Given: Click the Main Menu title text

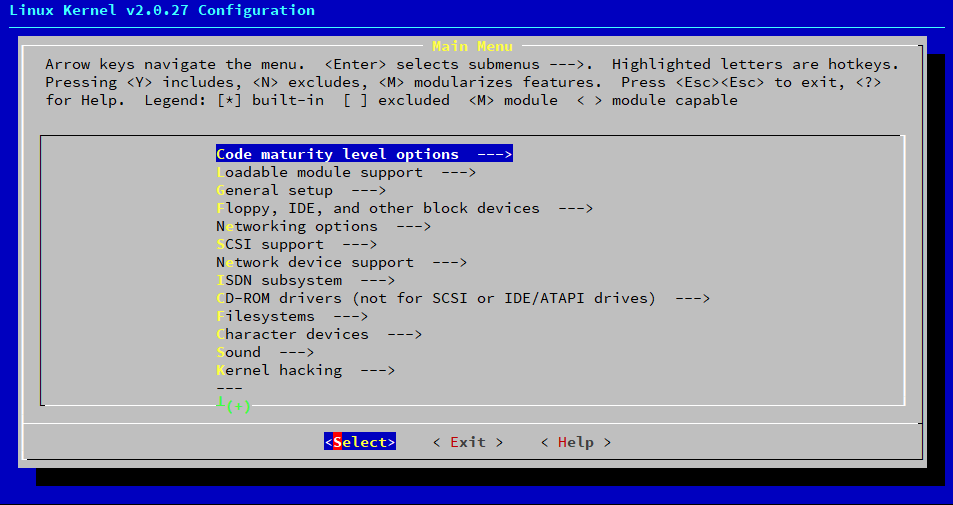Looking at the screenshot, I should 472,46.
